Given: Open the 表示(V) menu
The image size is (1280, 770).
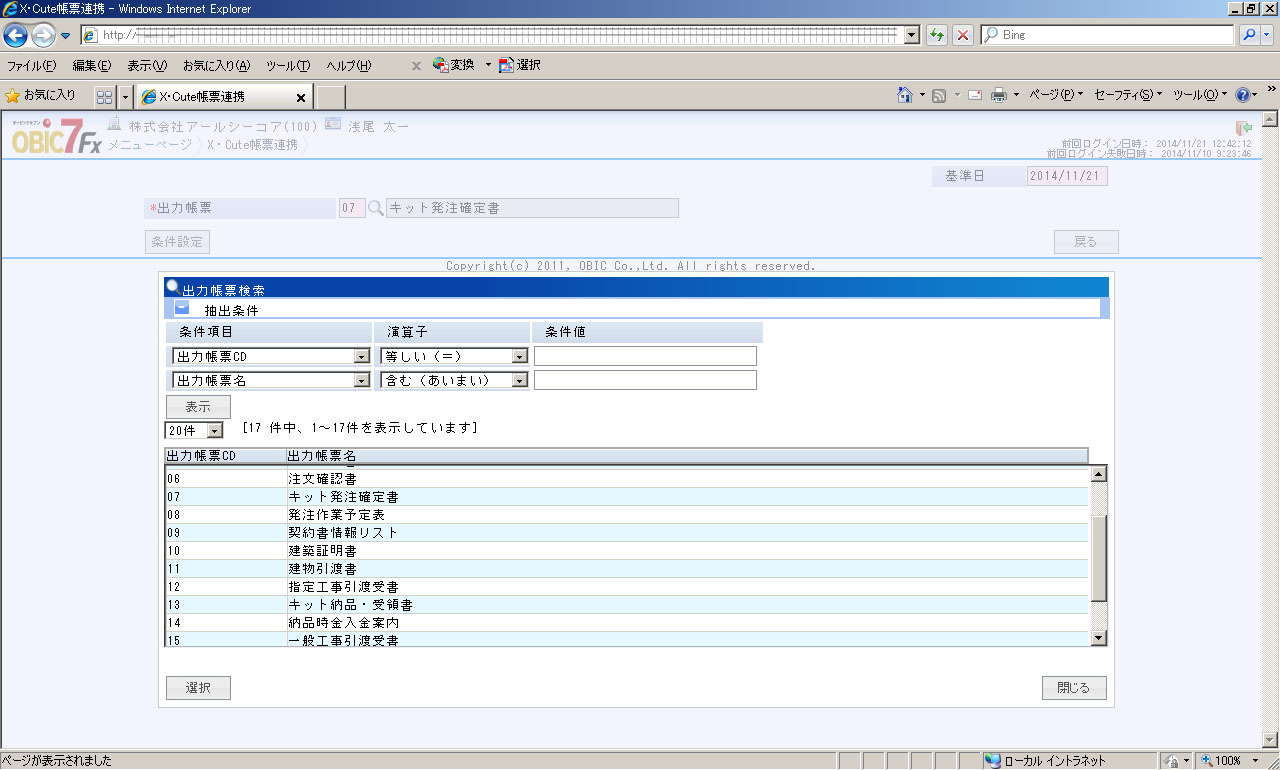Looking at the screenshot, I should click(x=147, y=66).
